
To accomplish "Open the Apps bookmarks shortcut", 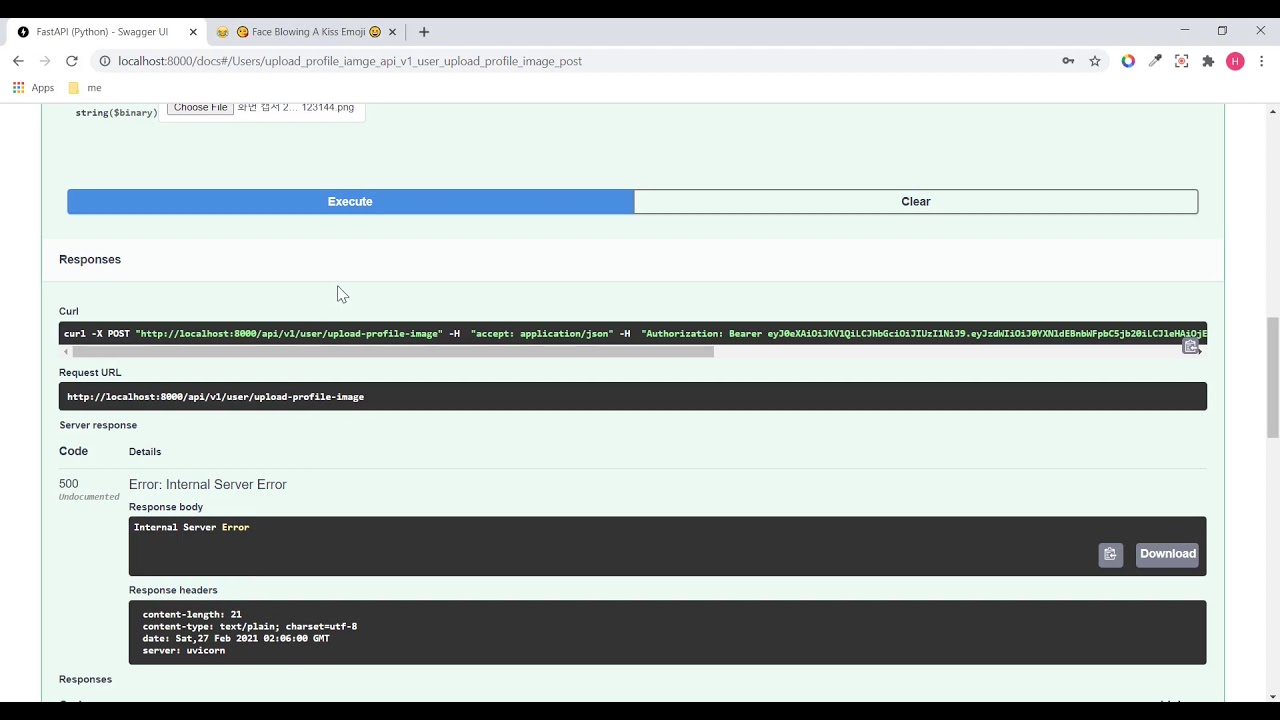I will 34,88.
